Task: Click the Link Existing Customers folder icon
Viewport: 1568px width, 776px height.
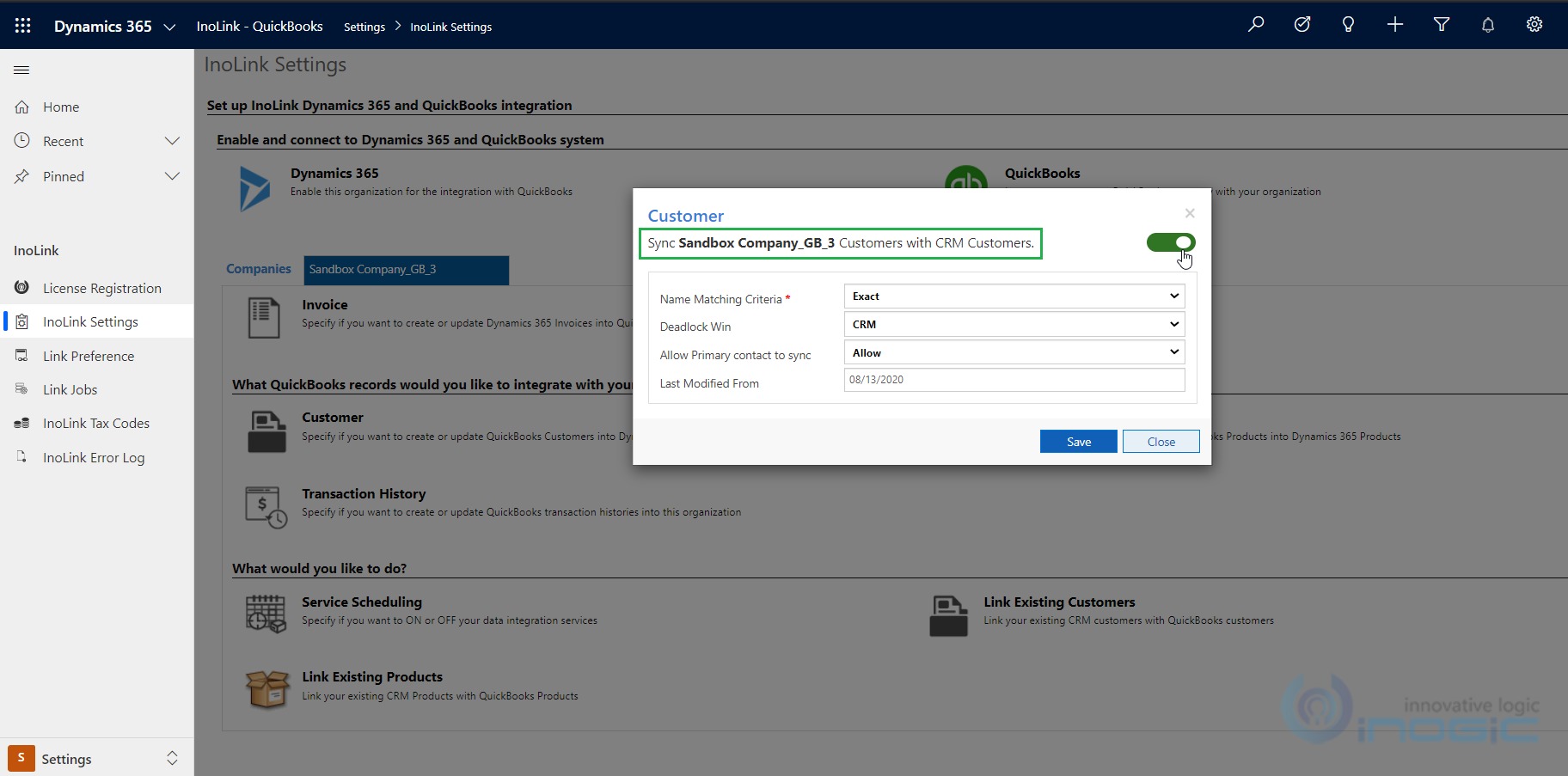Action: [949, 616]
